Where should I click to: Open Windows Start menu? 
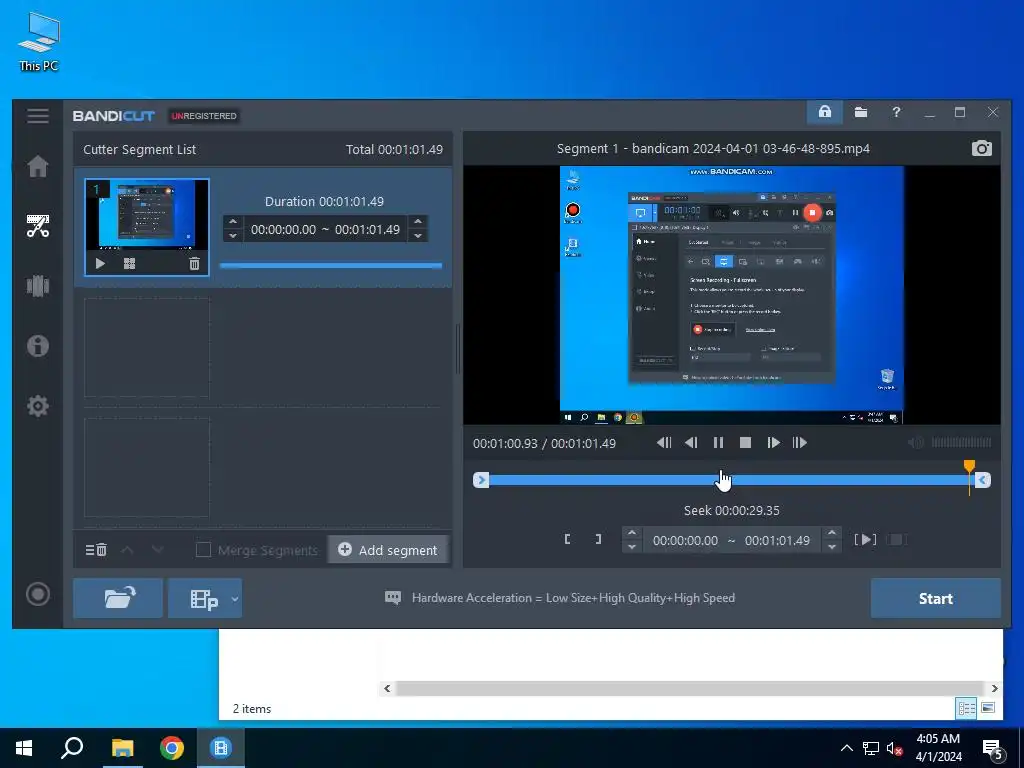(24, 748)
